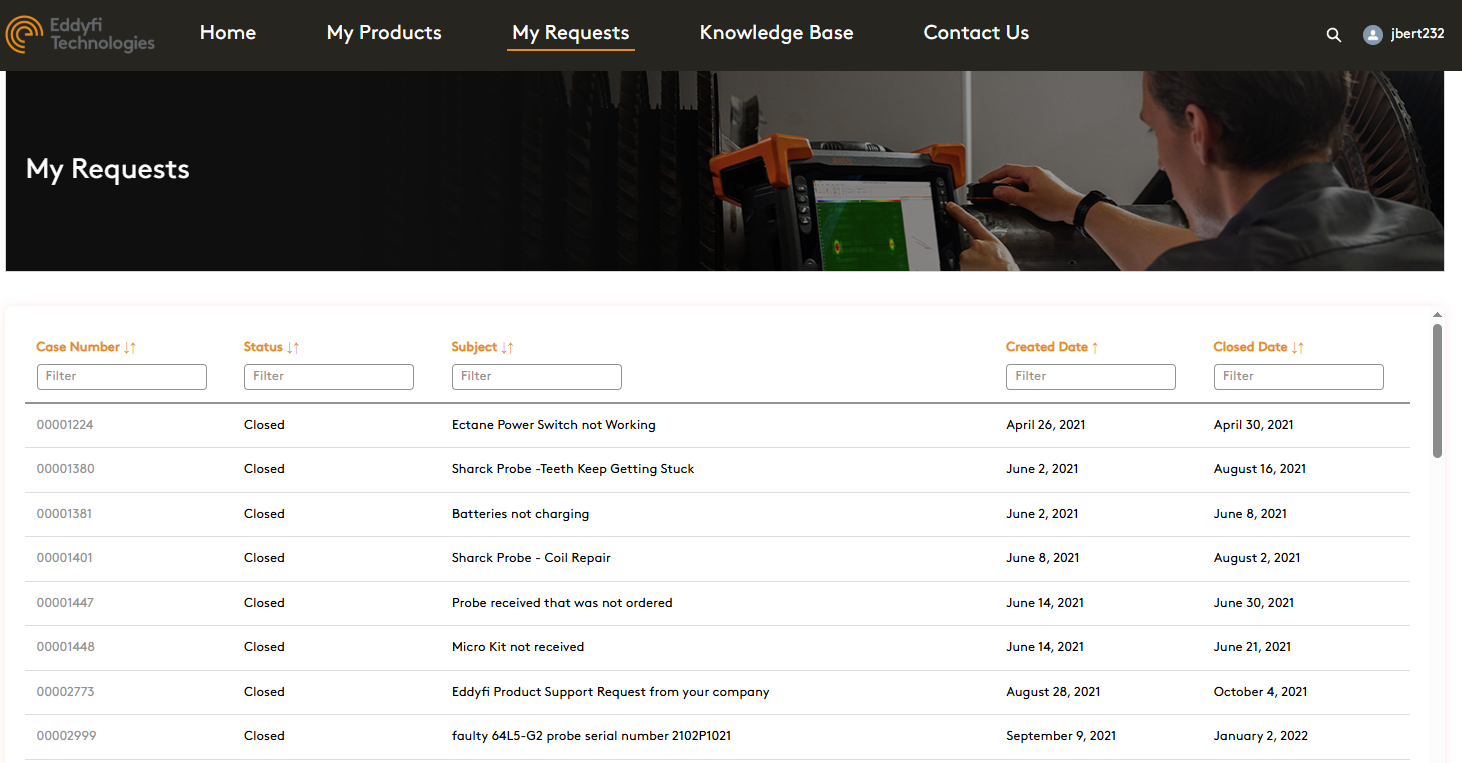Open My Products page
Image resolution: width=1462 pixels, height=763 pixels.
(x=384, y=33)
